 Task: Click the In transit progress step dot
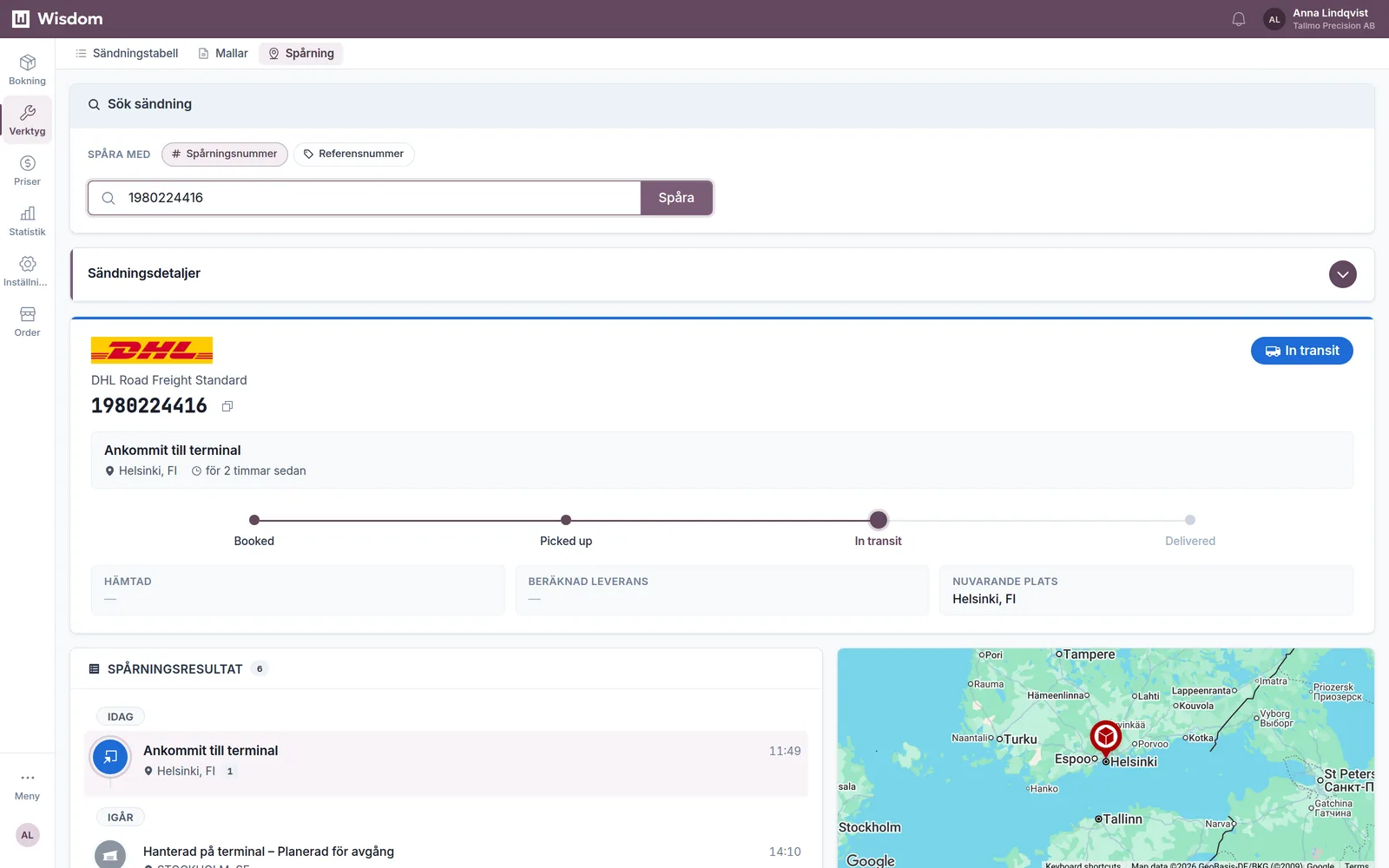[879, 520]
